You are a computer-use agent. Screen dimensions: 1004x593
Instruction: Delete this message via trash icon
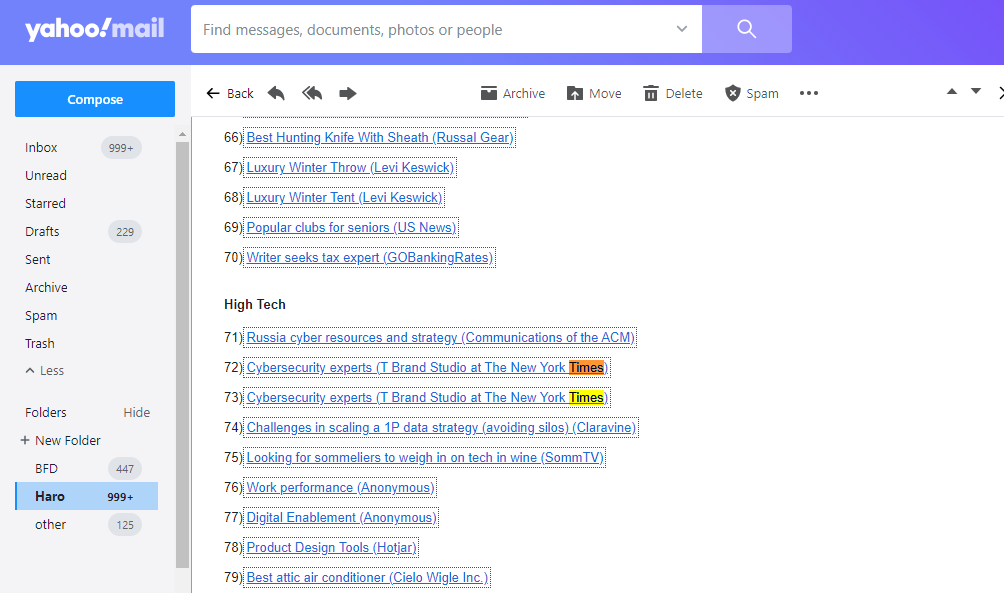pos(673,93)
